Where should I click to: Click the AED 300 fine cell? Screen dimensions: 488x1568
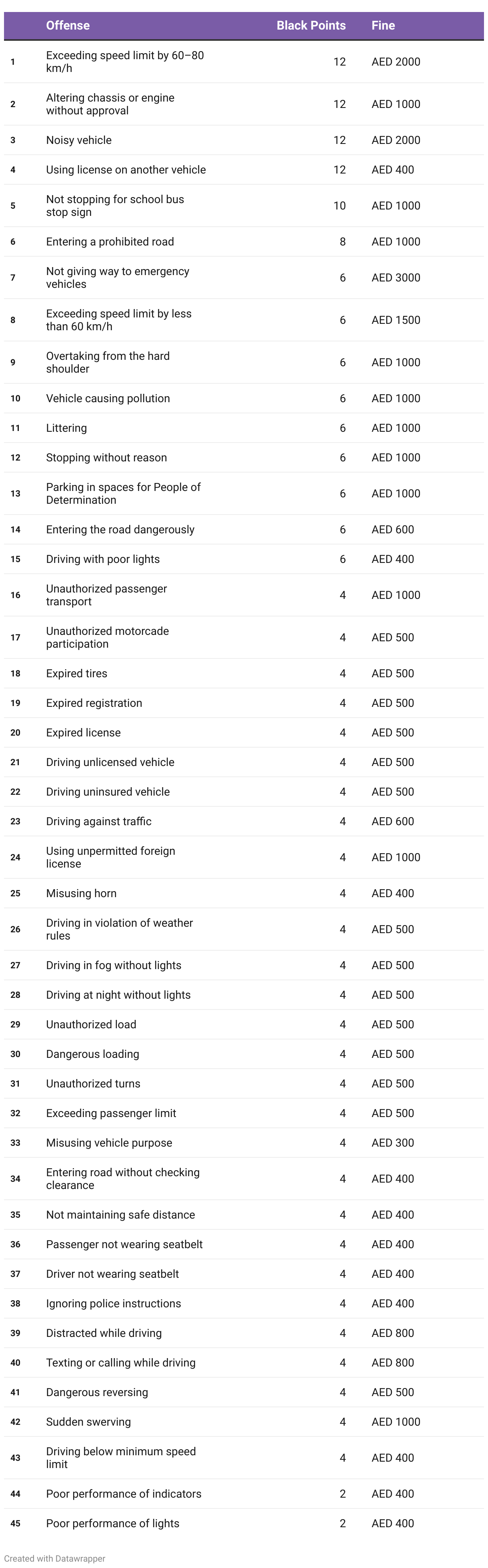tap(393, 1143)
